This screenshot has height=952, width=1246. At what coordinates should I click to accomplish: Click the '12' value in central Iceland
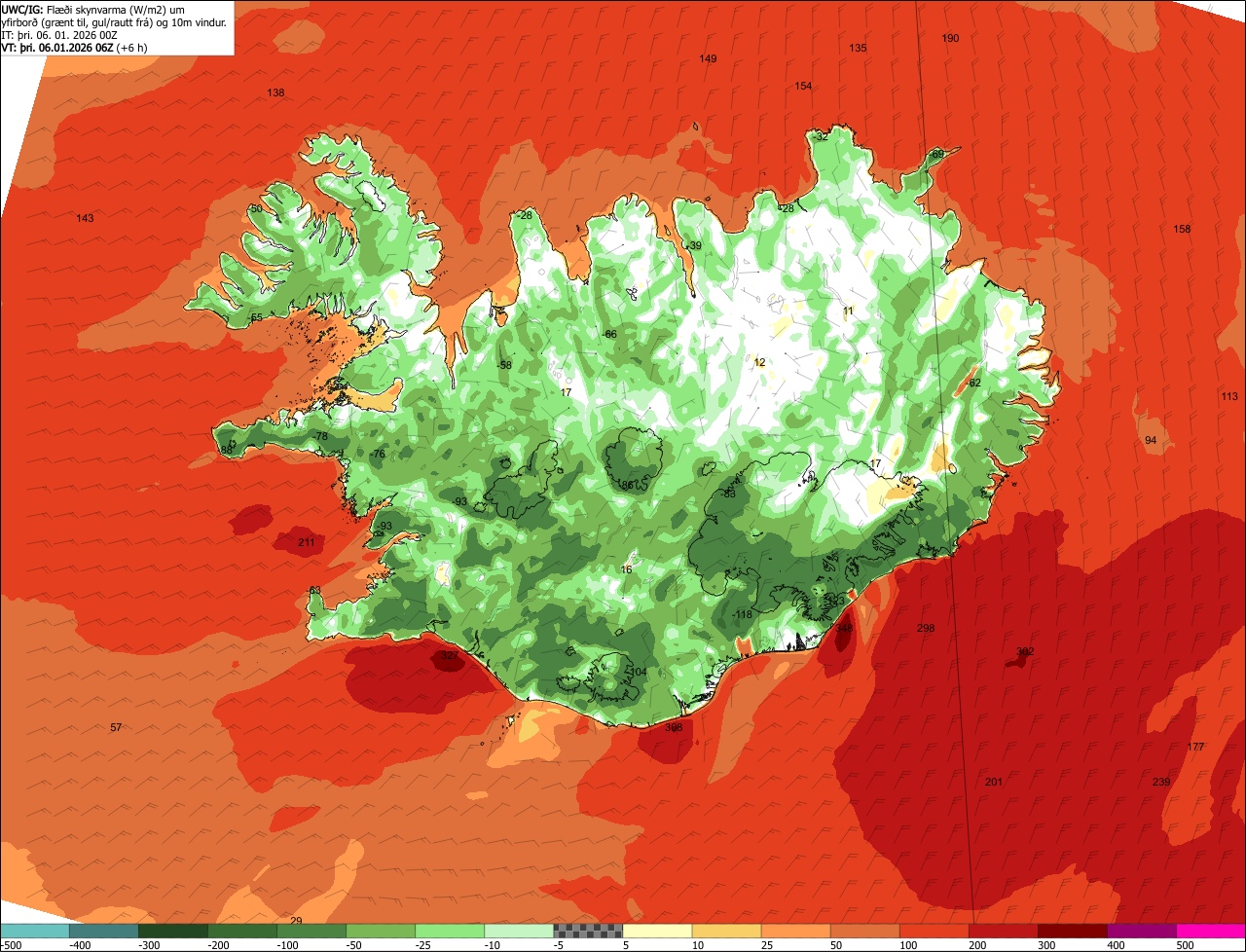tap(759, 362)
